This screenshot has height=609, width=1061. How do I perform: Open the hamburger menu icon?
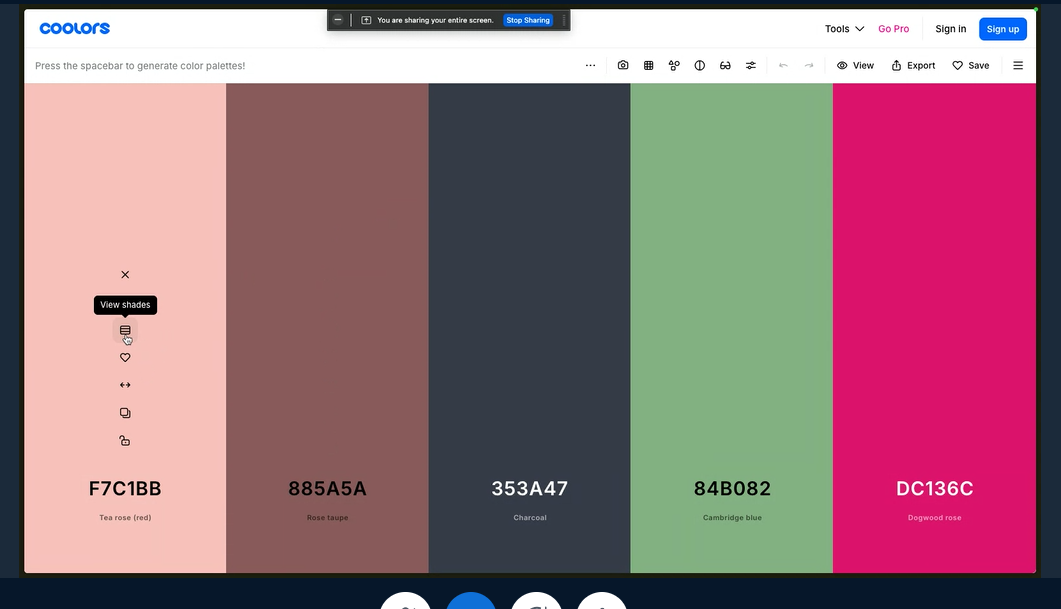[1018, 66]
